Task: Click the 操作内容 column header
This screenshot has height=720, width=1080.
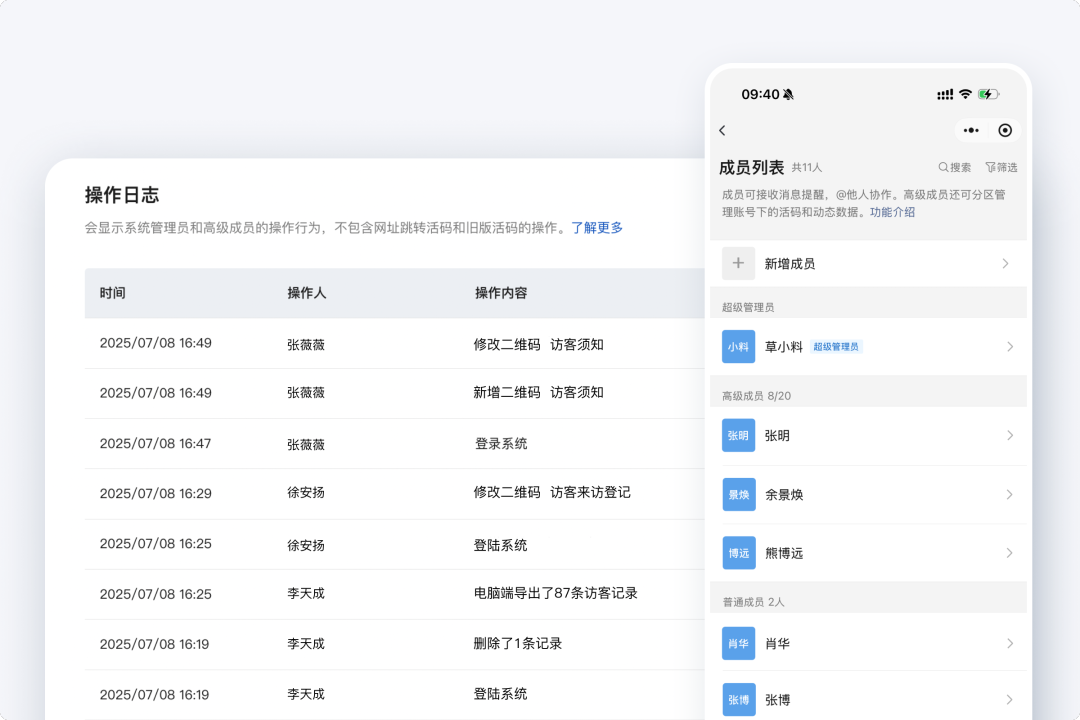Action: pos(501,293)
